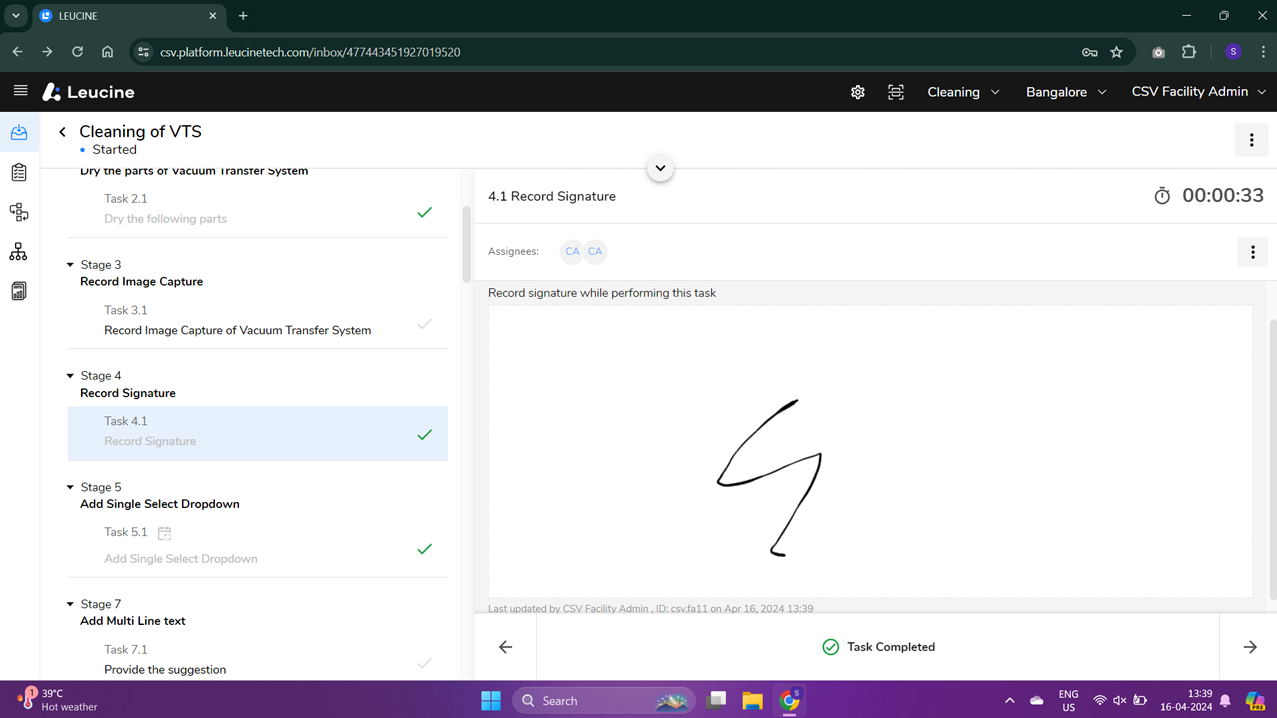
Task: Click the taskbar Search box
Action: point(603,700)
